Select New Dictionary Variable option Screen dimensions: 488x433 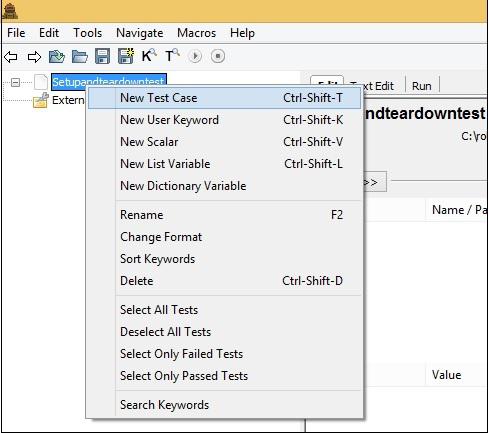pos(224,186)
